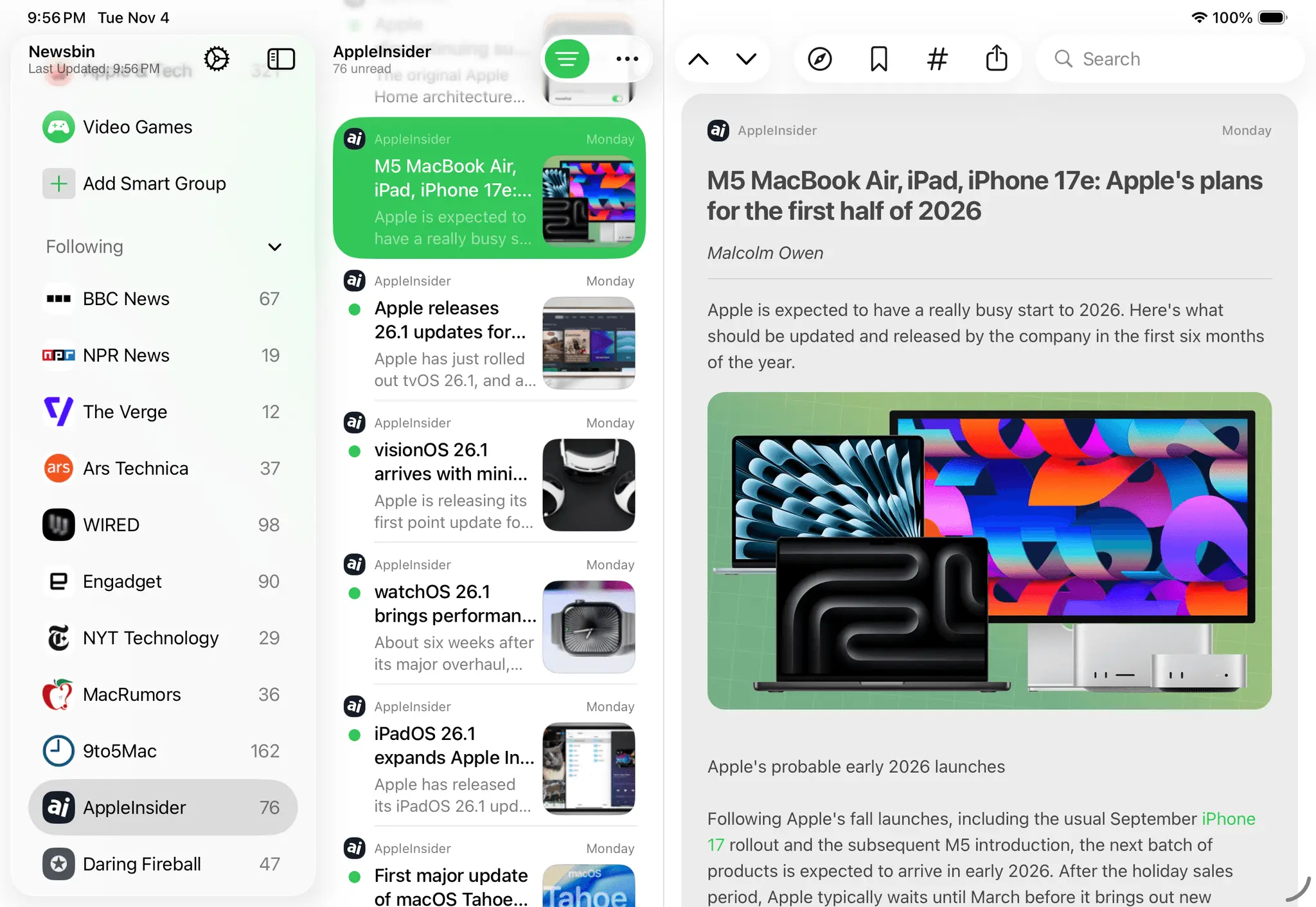Click the AppleInsider source label in article header

(x=777, y=130)
